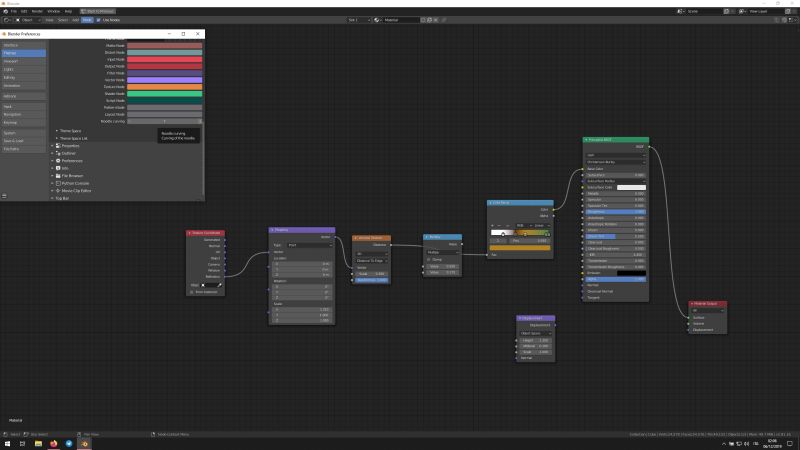Collapse the Texture Coordinate node header arrow
Viewport: 800px width, 450px height.
(189, 233)
